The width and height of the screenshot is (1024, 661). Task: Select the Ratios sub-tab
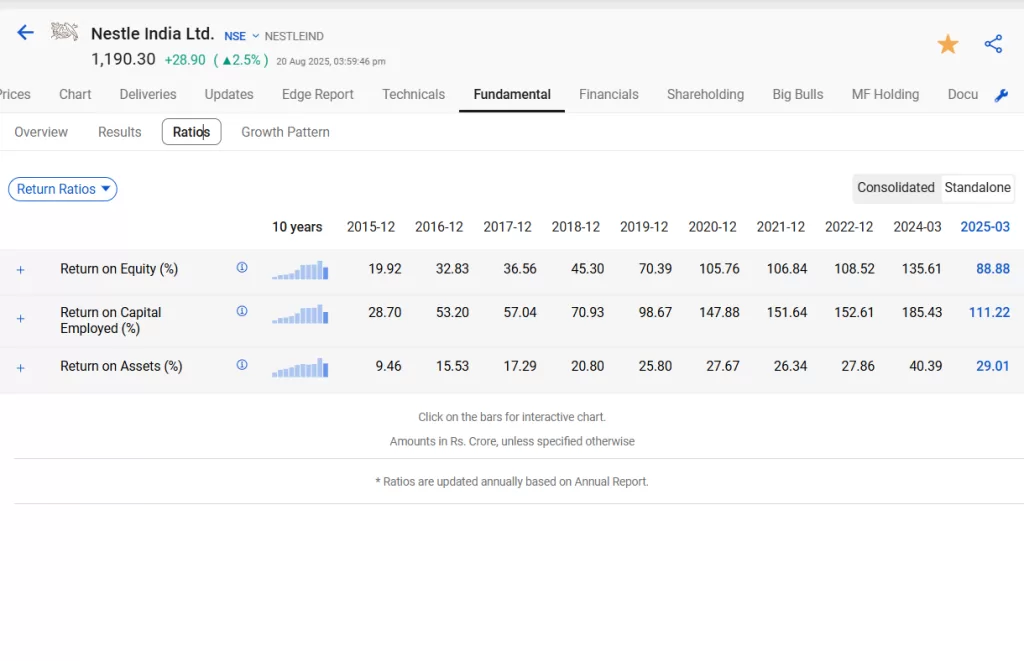(191, 132)
